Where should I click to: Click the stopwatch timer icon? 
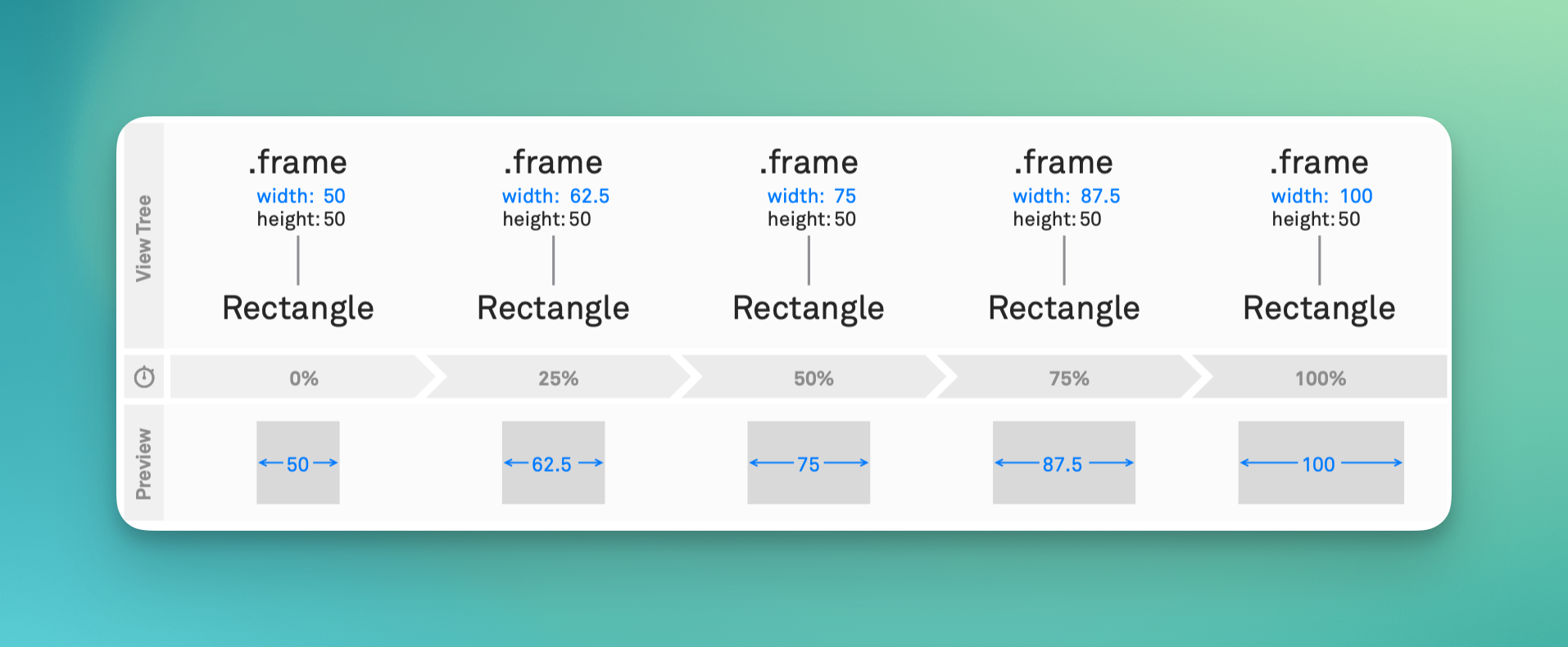point(144,377)
